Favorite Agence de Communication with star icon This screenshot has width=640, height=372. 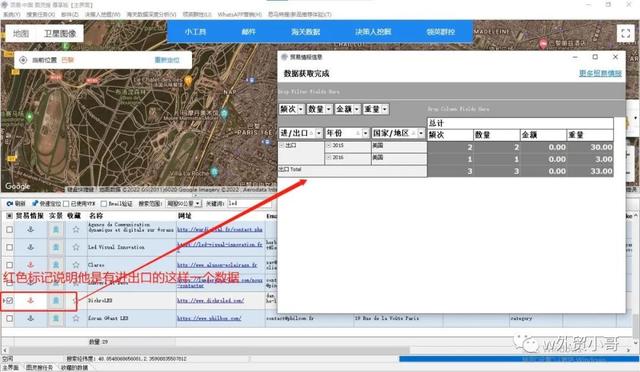click(x=76, y=229)
